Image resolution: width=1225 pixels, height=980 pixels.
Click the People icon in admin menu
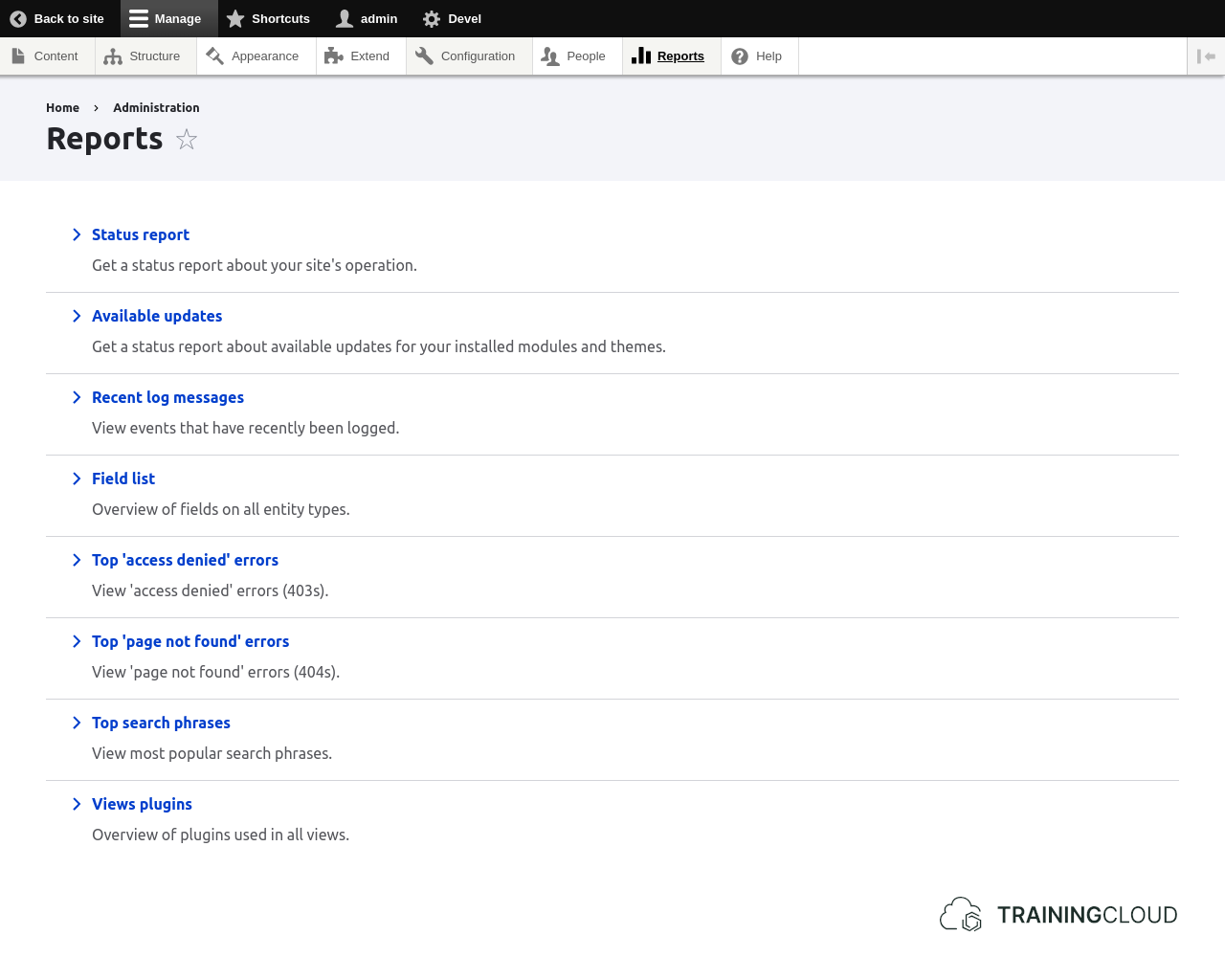(x=550, y=56)
